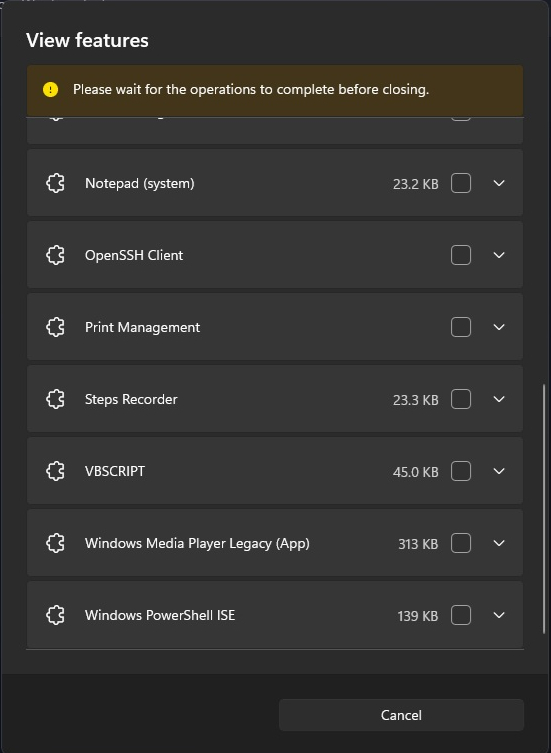Screen dimensions: 551x753
Task: Click the 139 KB size value
Action: (418, 616)
